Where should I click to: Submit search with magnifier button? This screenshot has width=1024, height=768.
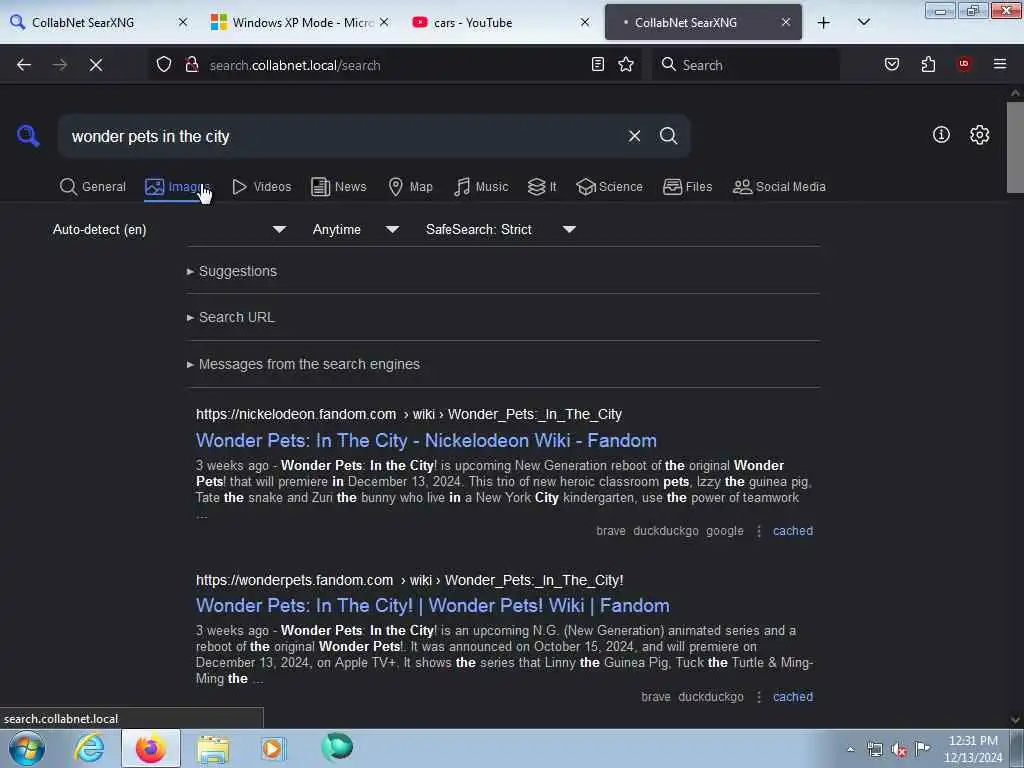[x=668, y=136]
